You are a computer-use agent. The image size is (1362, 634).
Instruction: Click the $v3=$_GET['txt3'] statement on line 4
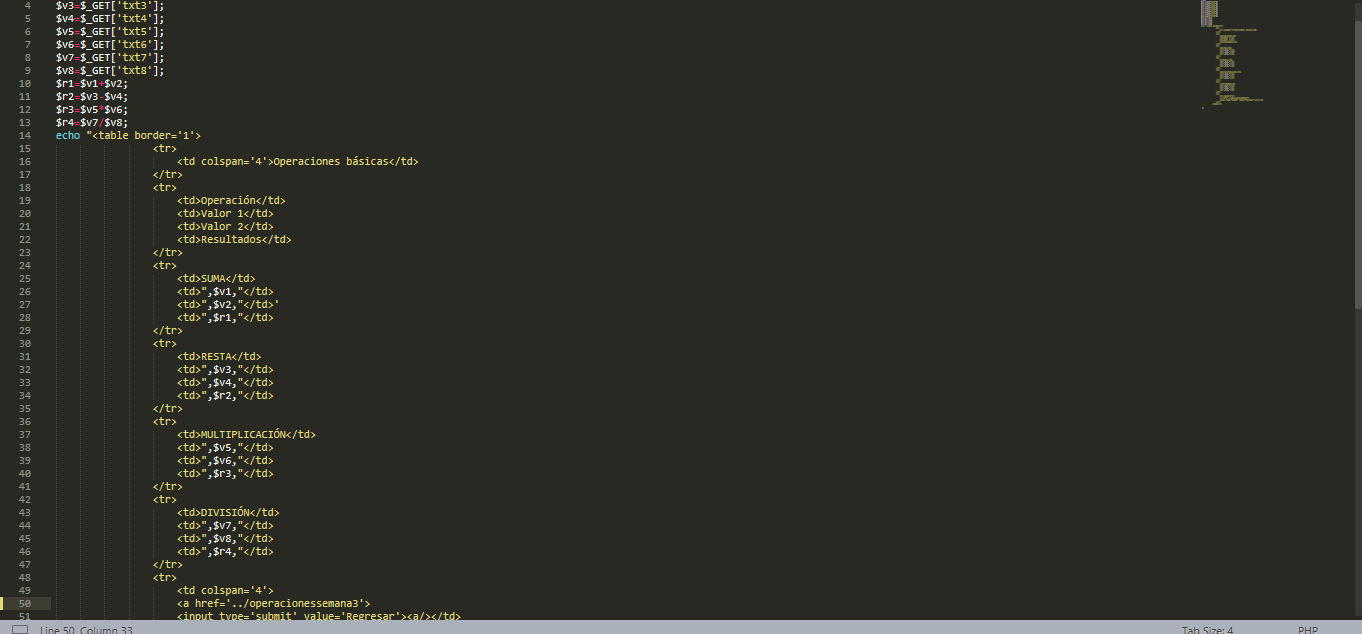click(110, 6)
